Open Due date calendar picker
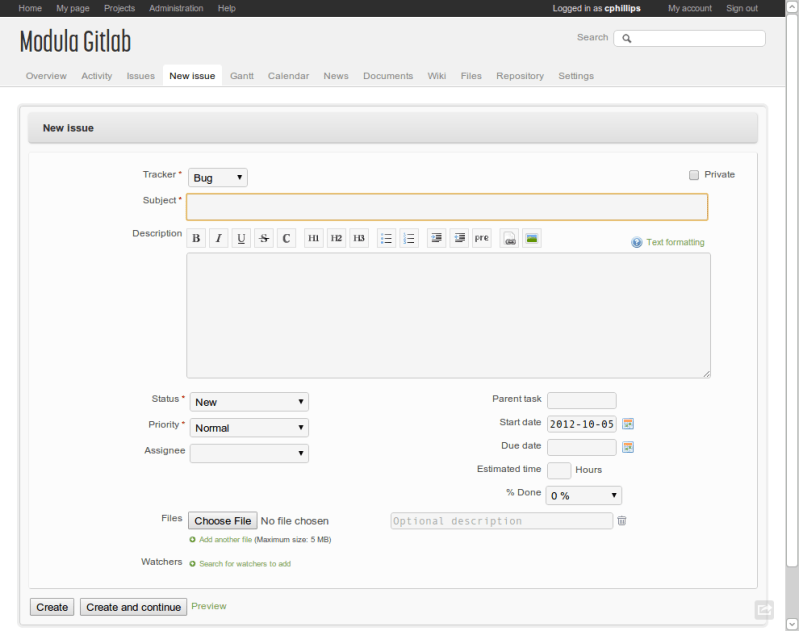The height and width of the screenshot is (631, 799). click(628, 447)
